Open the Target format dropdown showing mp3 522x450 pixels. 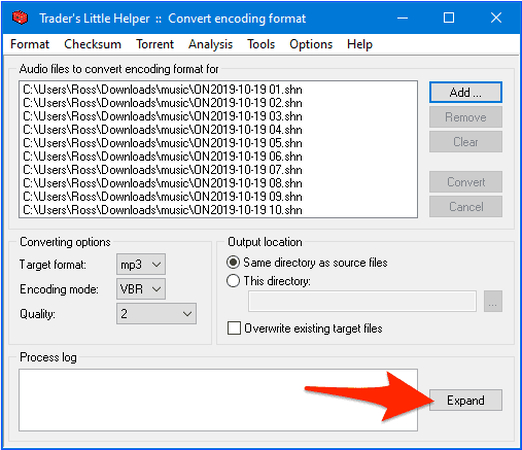[x=141, y=265]
